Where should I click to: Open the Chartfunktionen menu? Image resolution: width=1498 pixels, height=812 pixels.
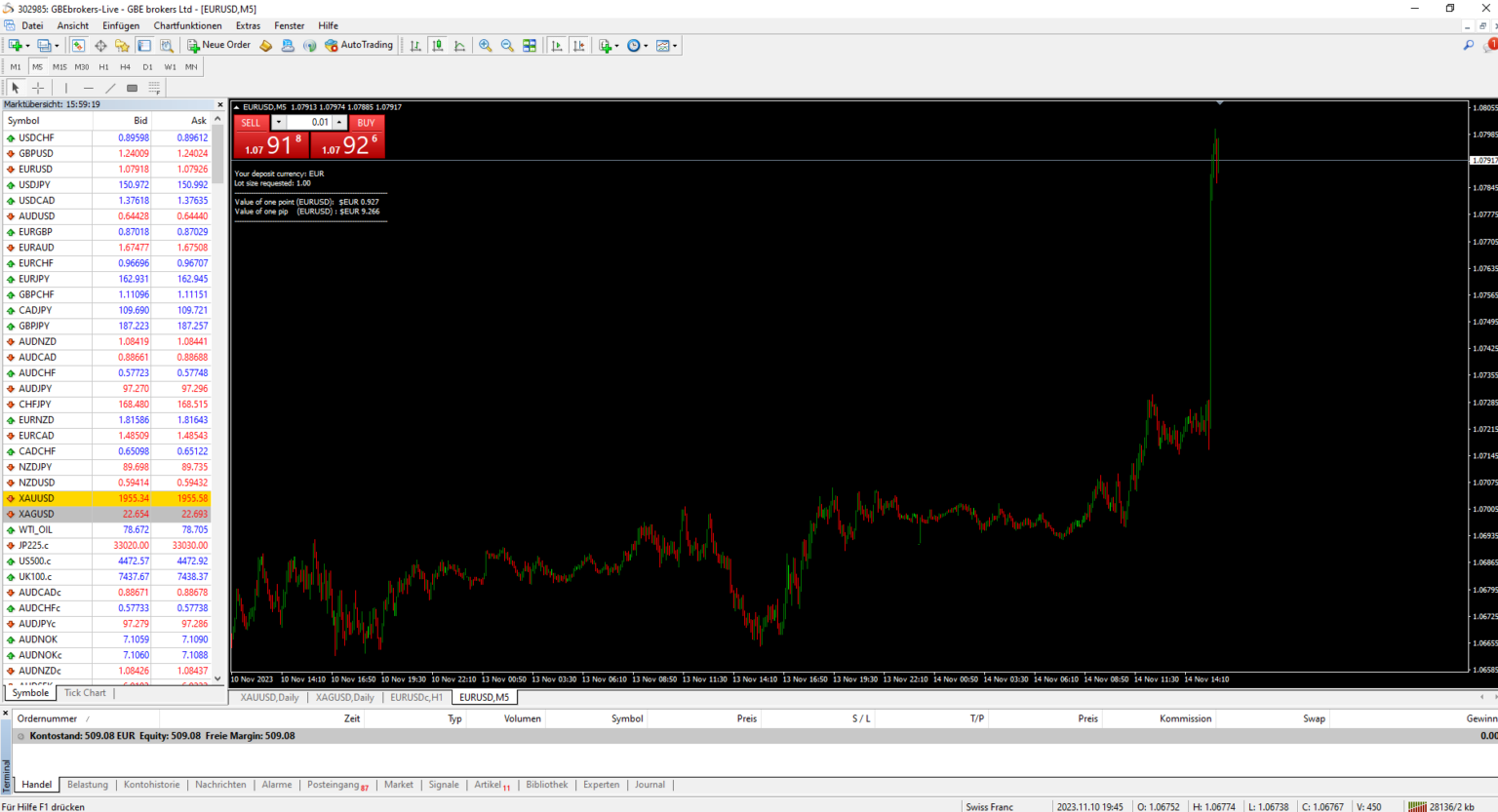(187, 25)
